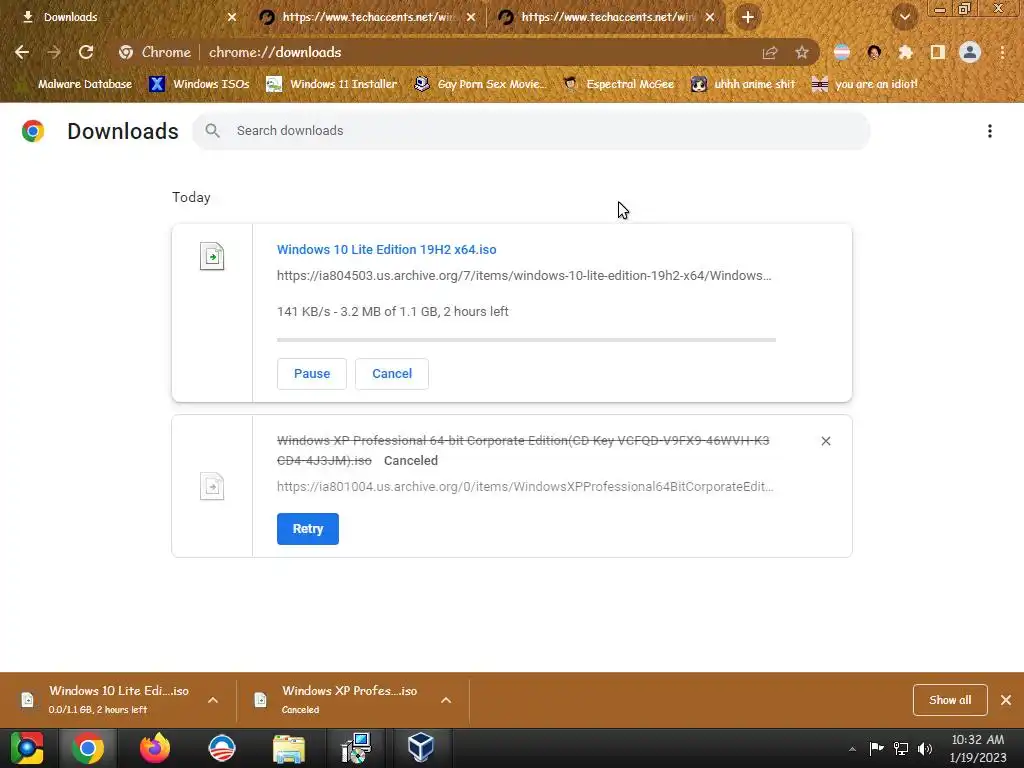Click the Windows 10 Lite file icon
This screenshot has height=768, width=1024.
(212, 256)
